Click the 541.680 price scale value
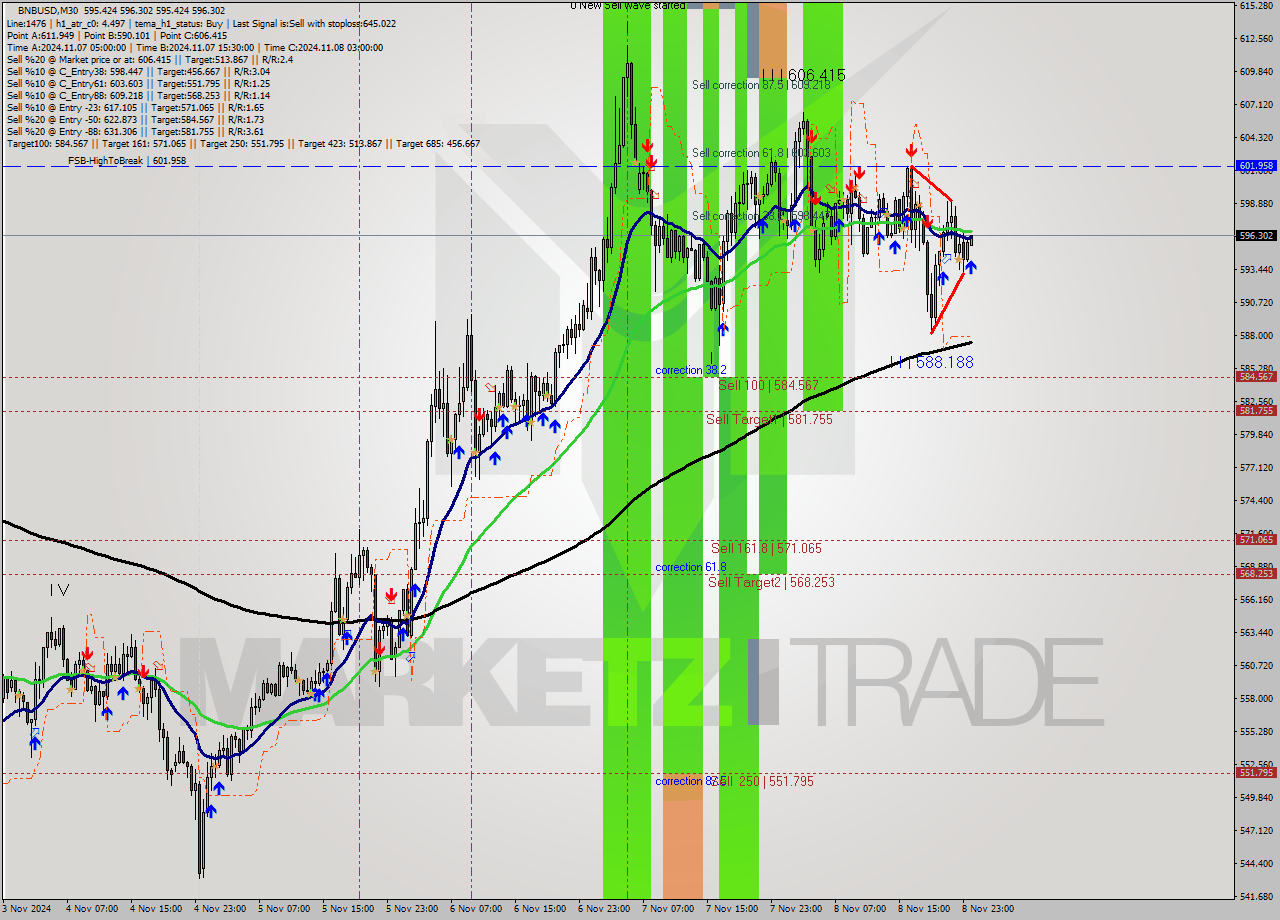Viewport: 1280px width, 920px height. click(1256, 896)
